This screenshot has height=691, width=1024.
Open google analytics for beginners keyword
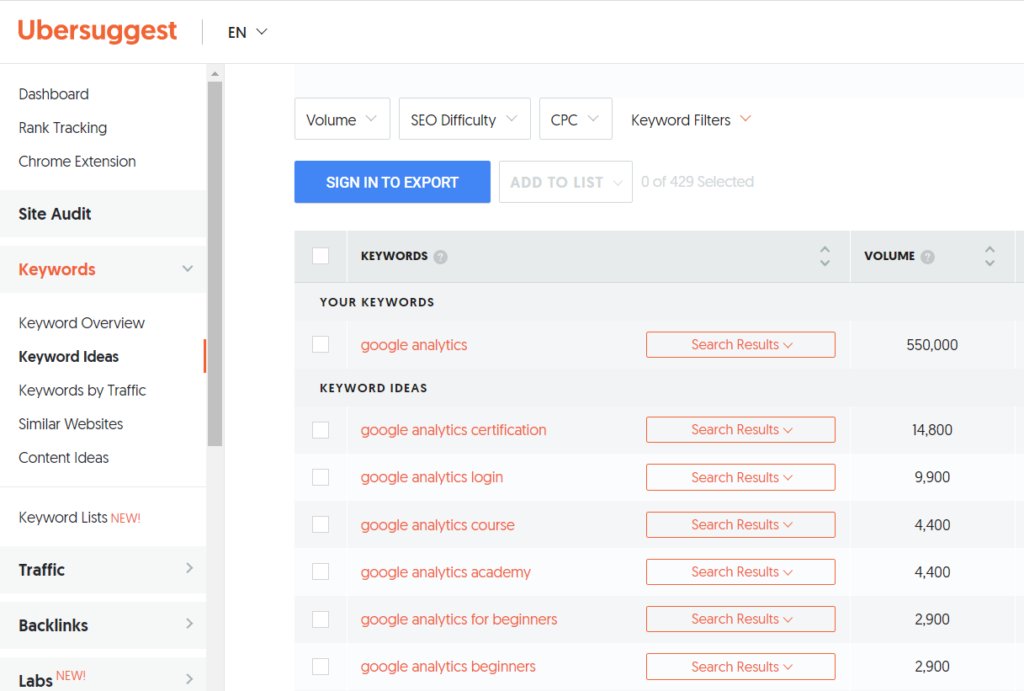pyautogui.click(x=458, y=619)
